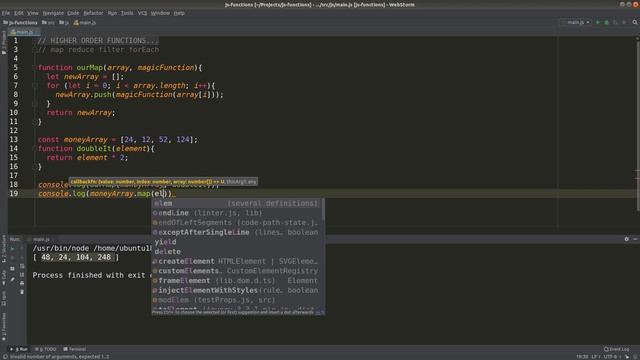Select 'yield' keyword suggestion

tap(237, 242)
